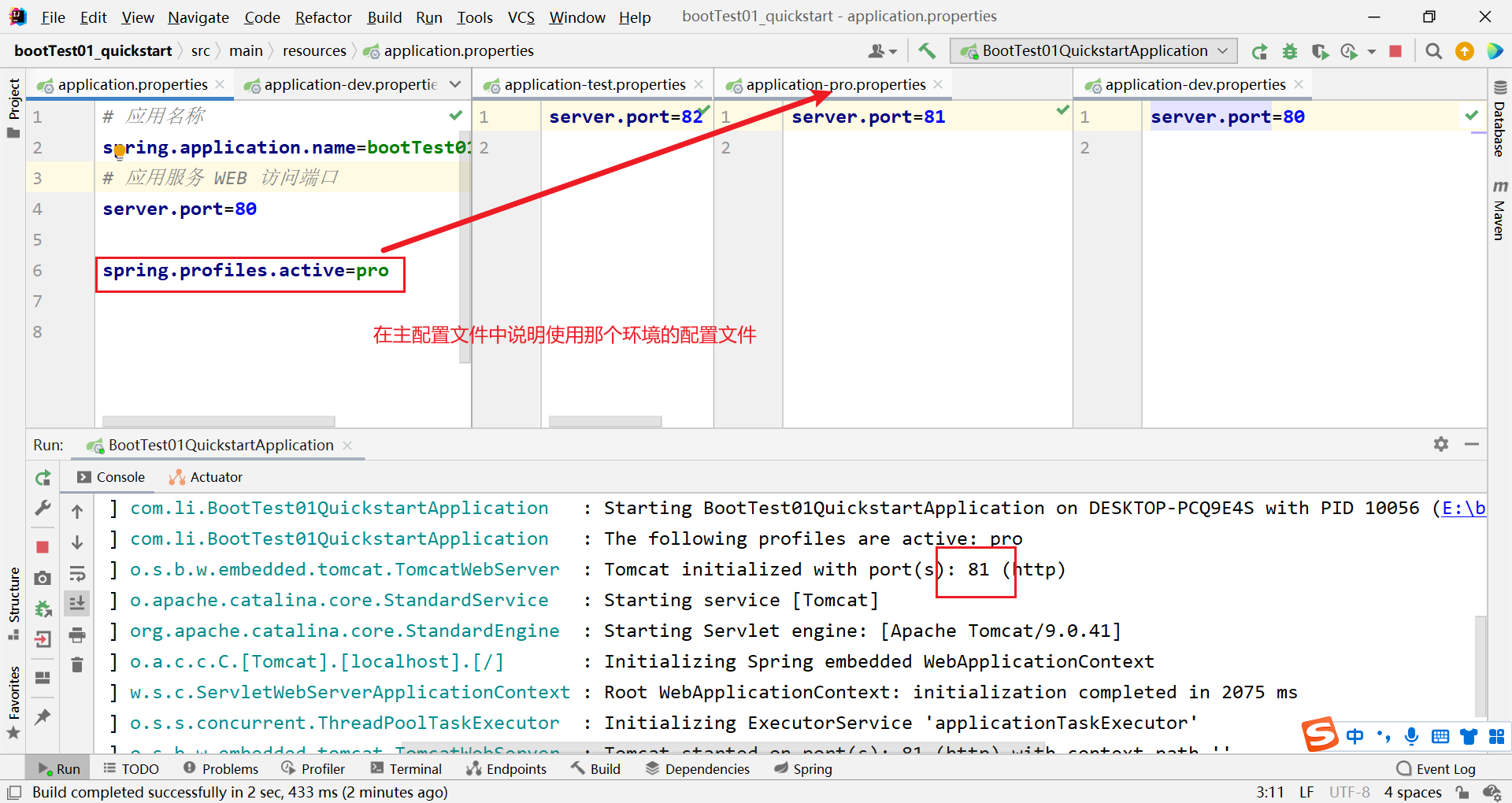Open the Spring tool window
The height and width of the screenshot is (803, 1512).
coord(803,768)
